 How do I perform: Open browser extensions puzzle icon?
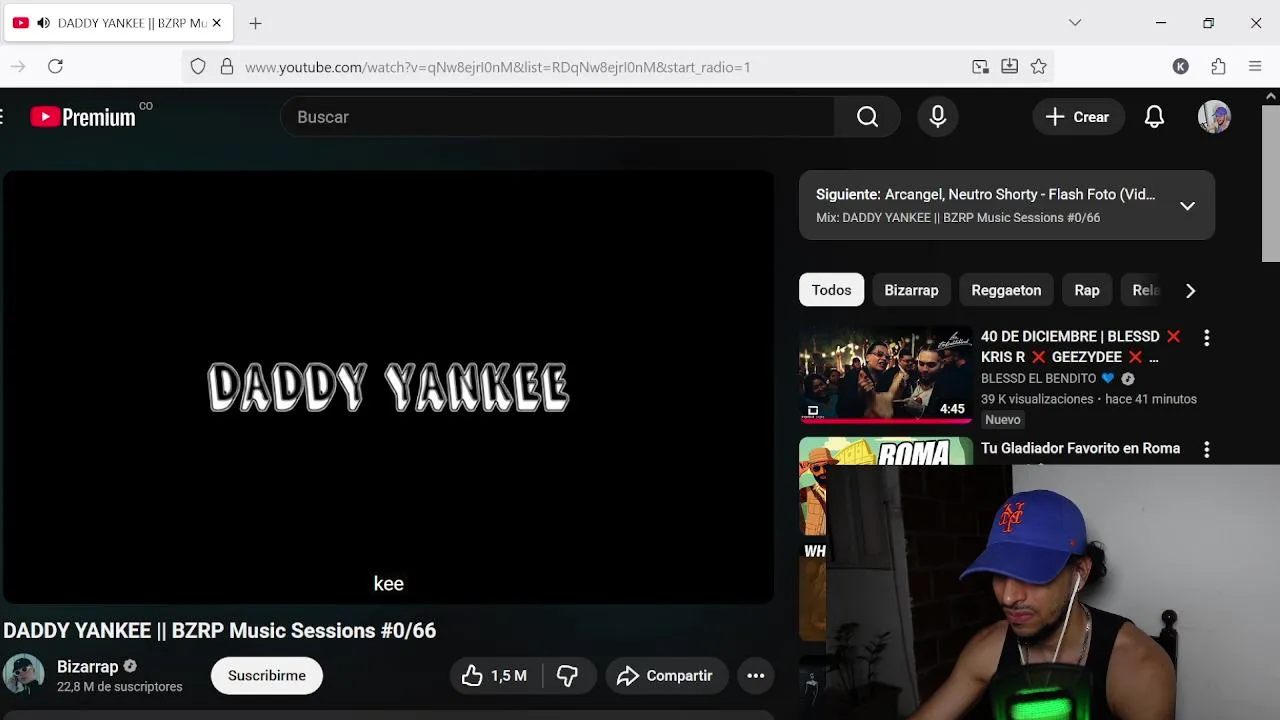(x=1218, y=67)
